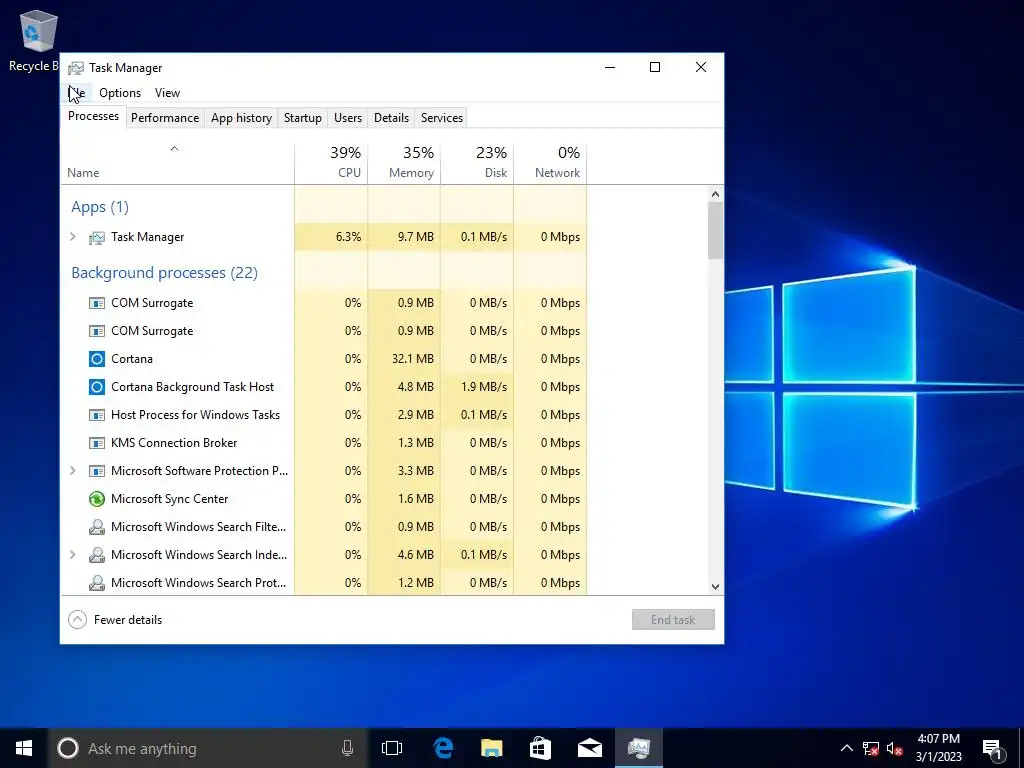Click the green Microsoft Sync Center icon
1024x768 pixels.
(97, 499)
